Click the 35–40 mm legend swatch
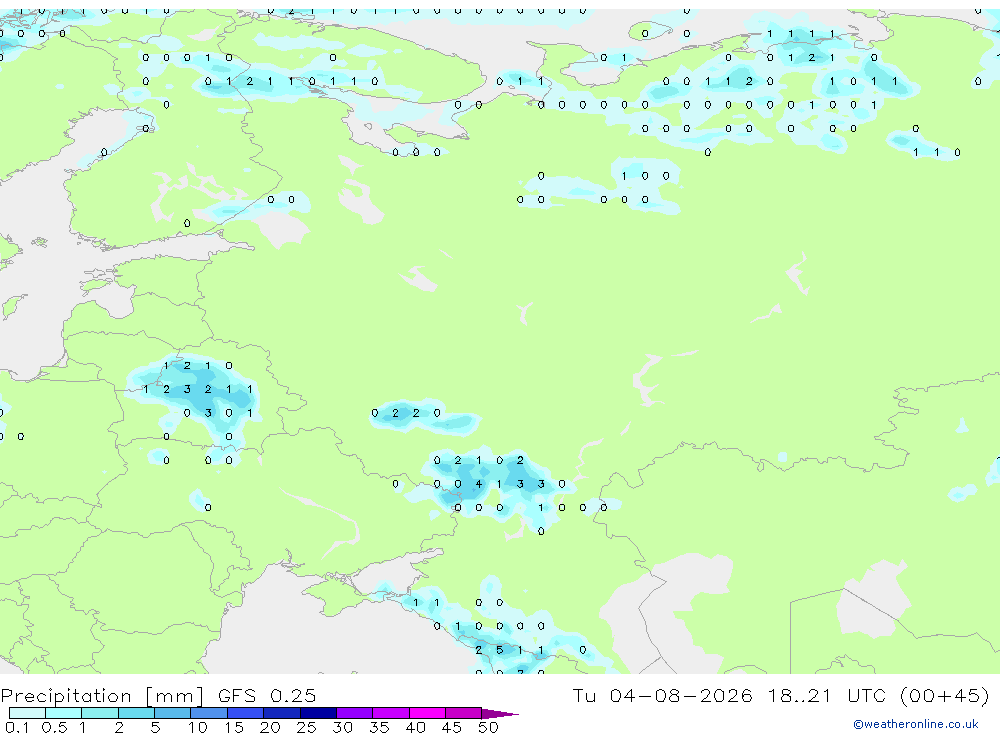The height and width of the screenshot is (733, 1000). tap(391, 713)
